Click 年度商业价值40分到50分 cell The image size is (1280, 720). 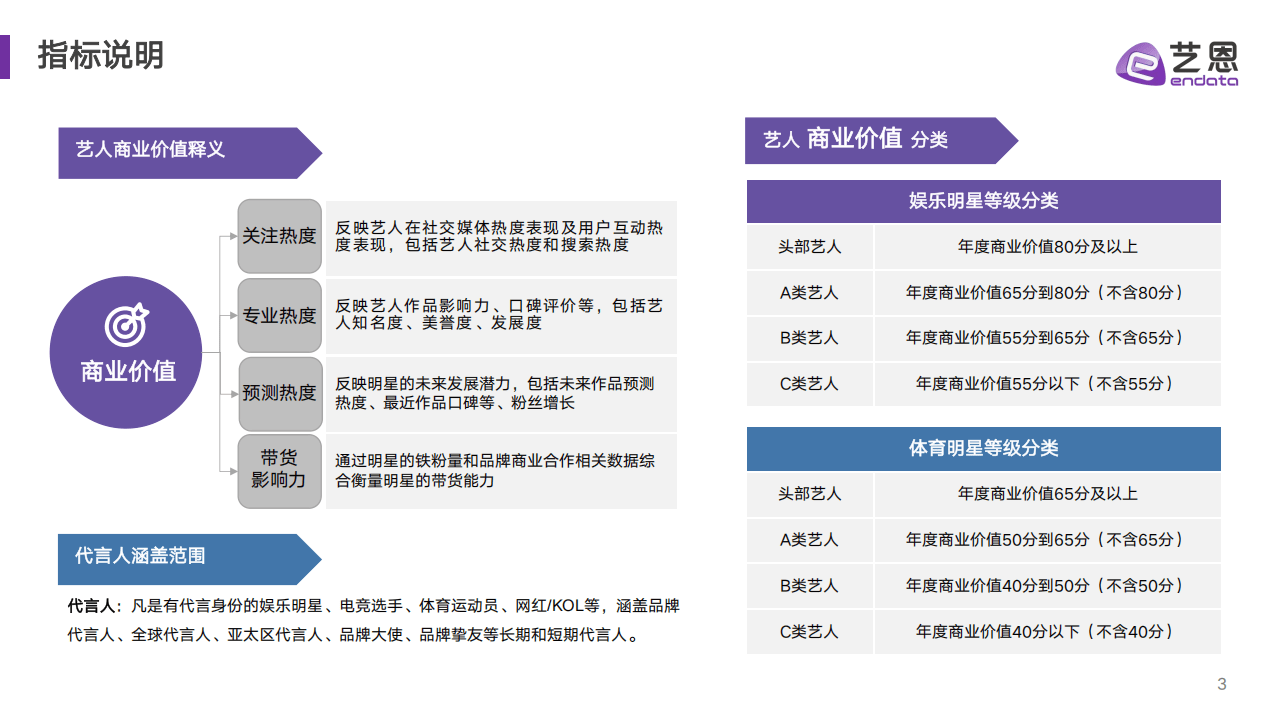(1048, 586)
